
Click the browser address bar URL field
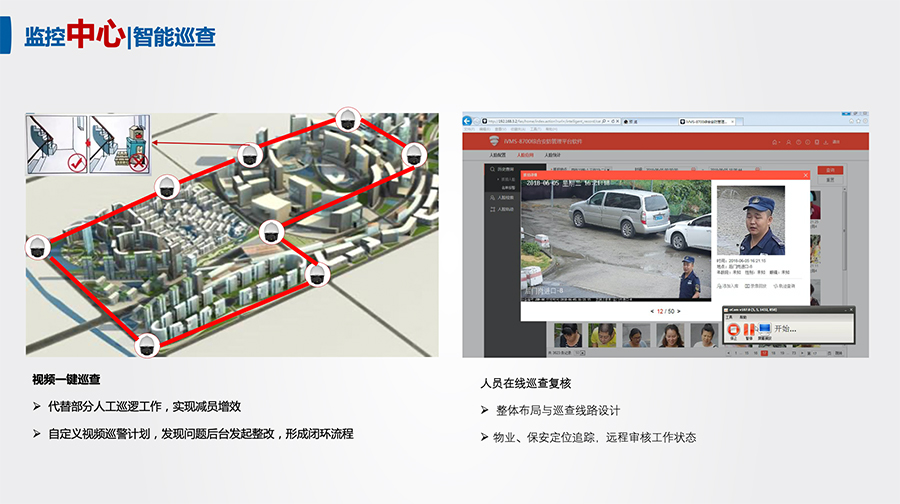pyautogui.click(x=545, y=121)
